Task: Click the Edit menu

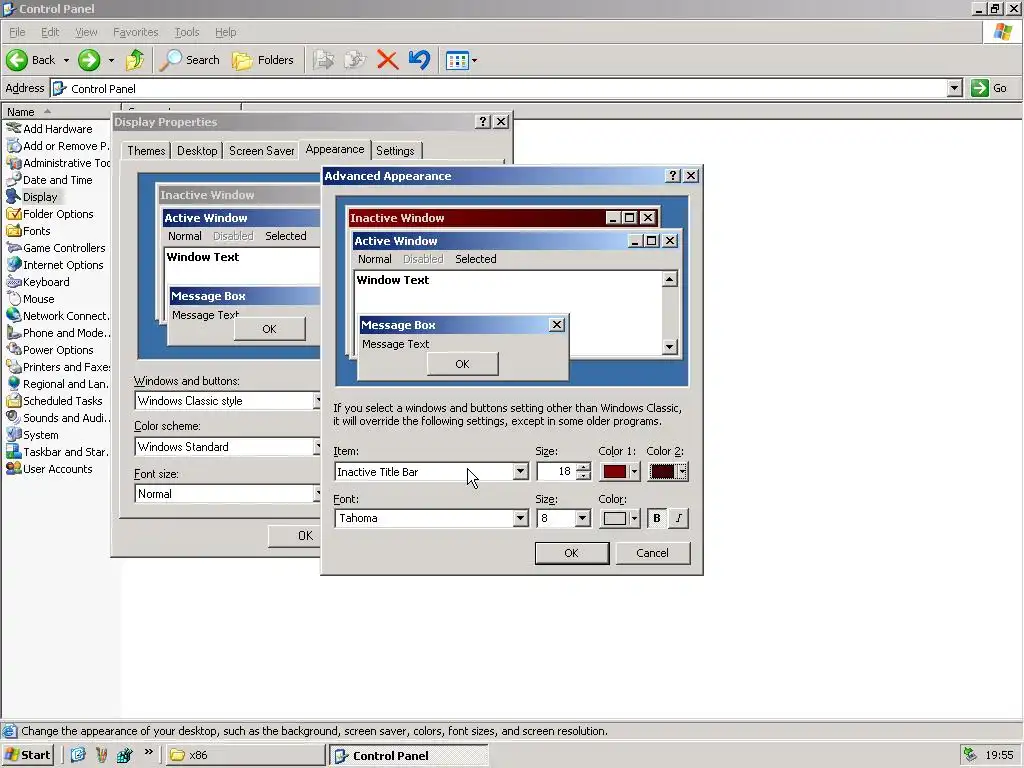Action: [50, 32]
